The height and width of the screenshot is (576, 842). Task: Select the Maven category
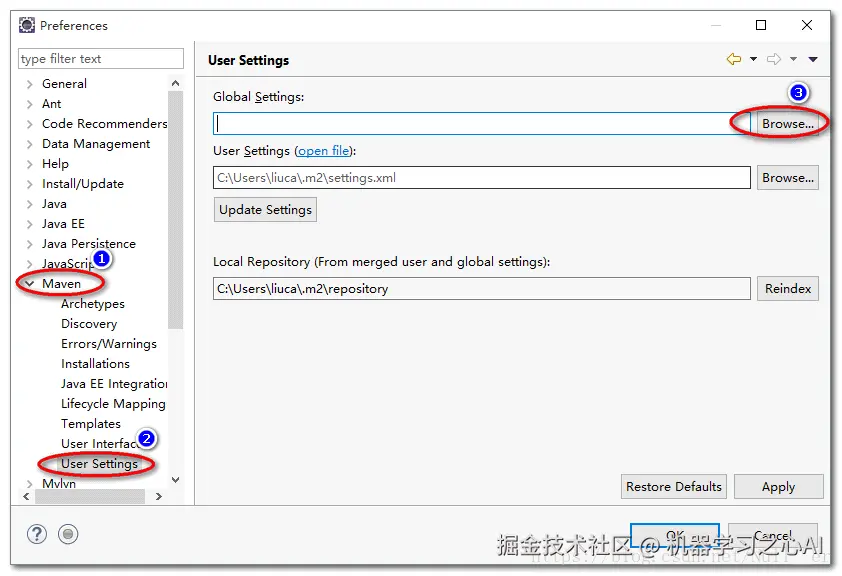[x=61, y=283]
